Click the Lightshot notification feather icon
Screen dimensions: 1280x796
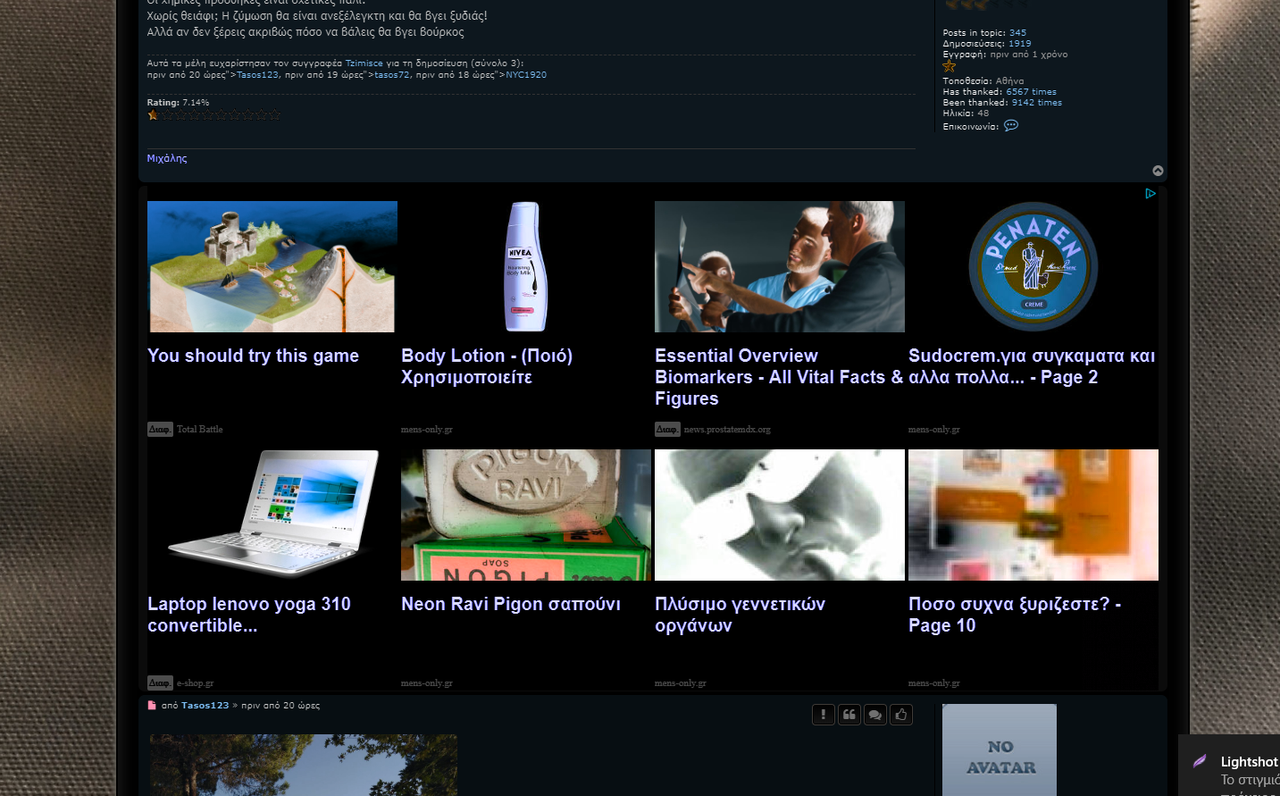pyautogui.click(x=1199, y=762)
